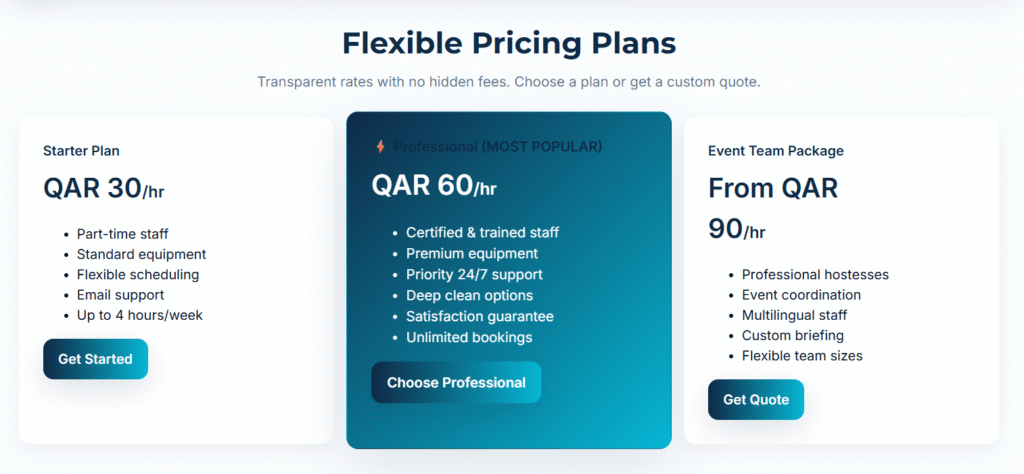Image resolution: width=1024 pixels, height=474 pixels.
Task: Click the transparent rates subtitle text
Action: (509, 82)
